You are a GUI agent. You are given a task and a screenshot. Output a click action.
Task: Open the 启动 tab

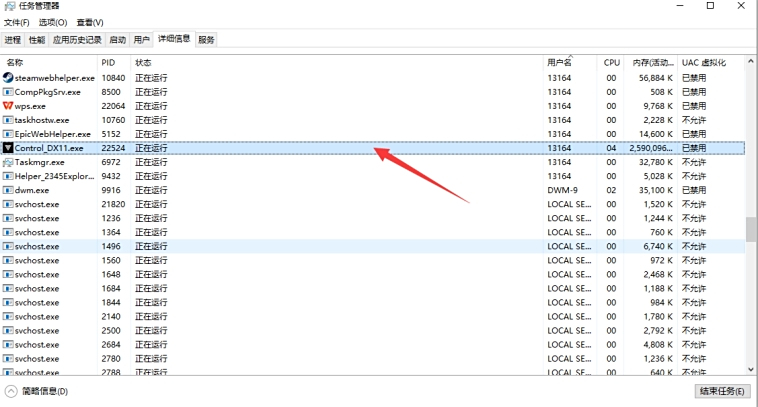coord(117,40)
